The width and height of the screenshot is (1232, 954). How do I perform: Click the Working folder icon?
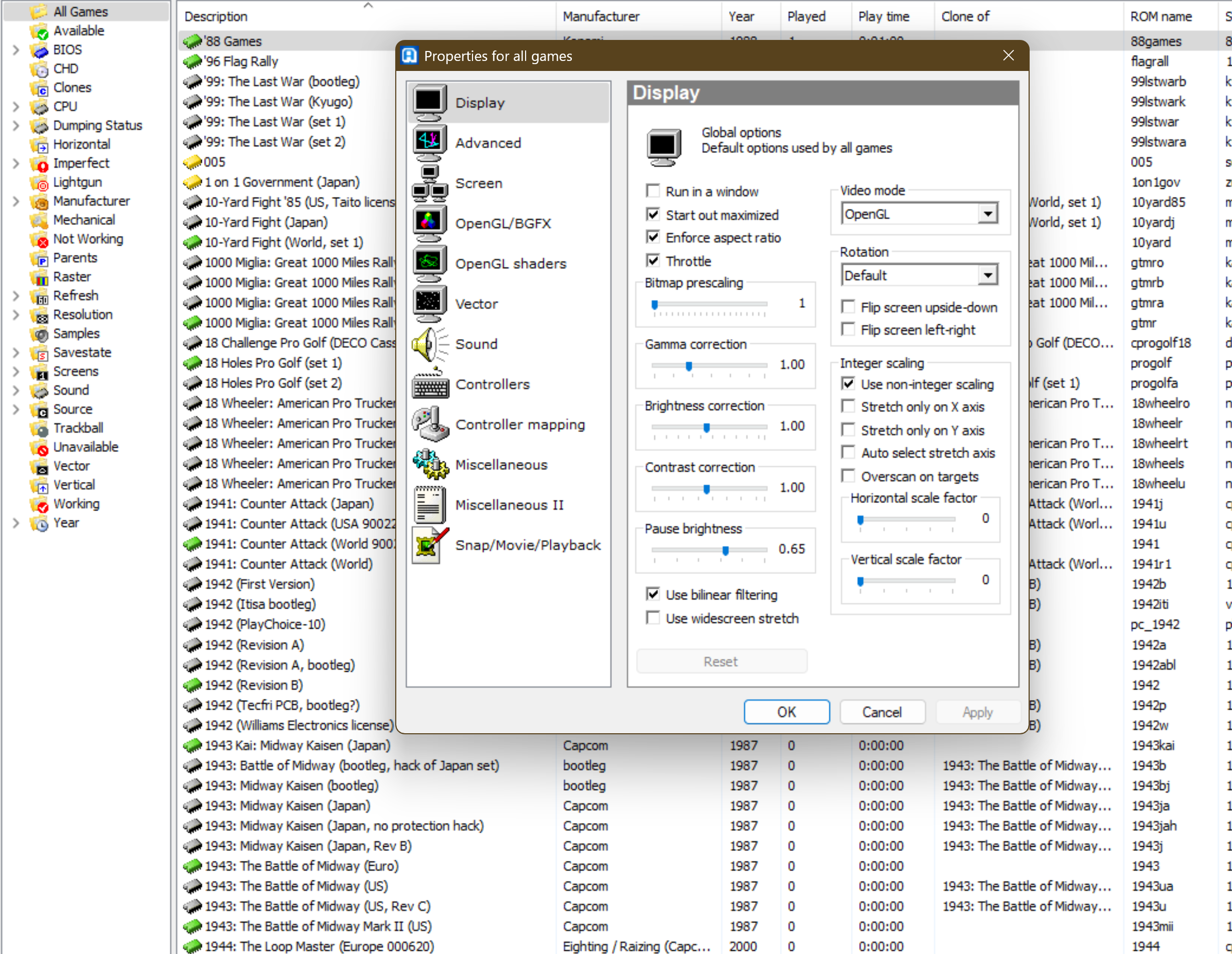39,505
